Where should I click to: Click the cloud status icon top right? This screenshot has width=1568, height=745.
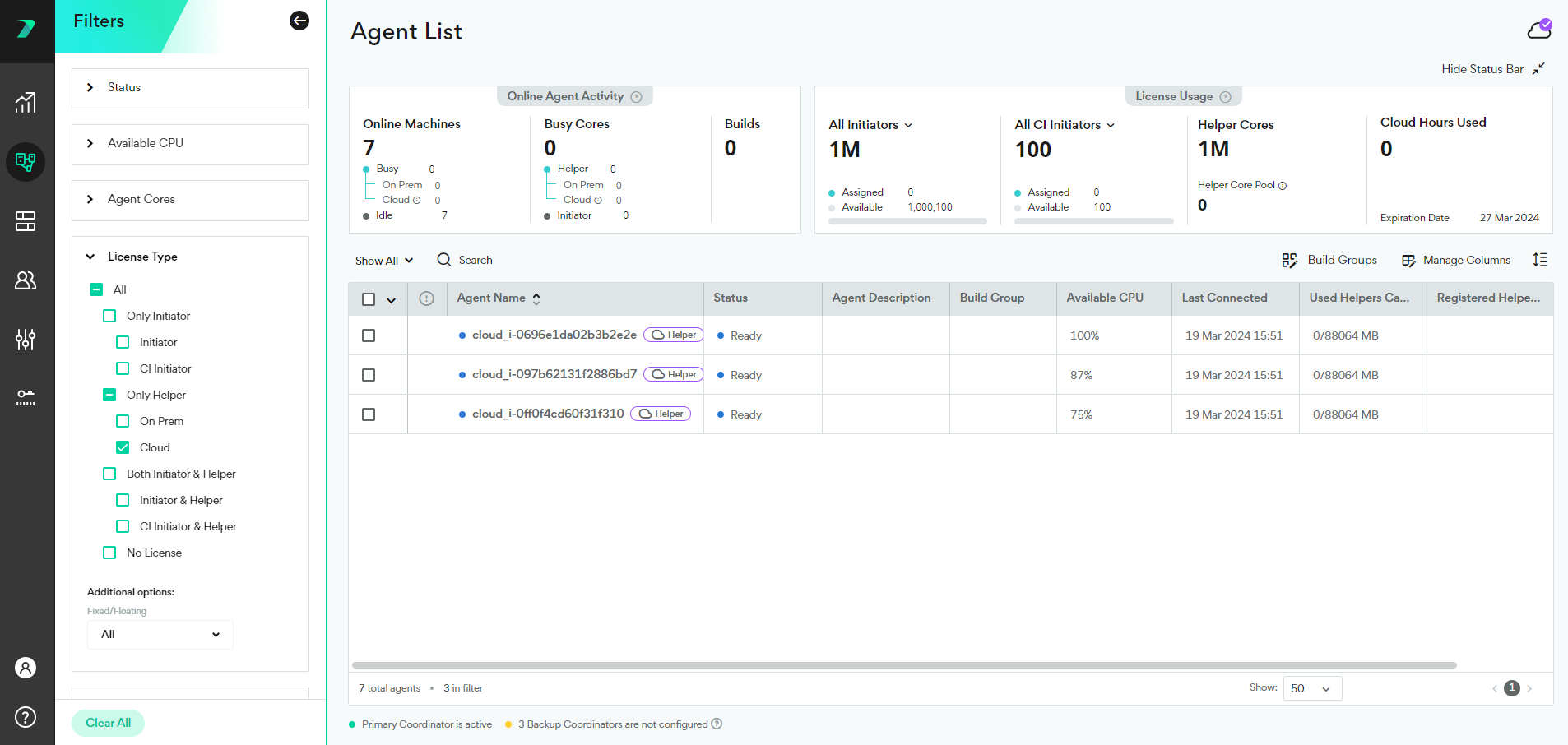(1539, 30)
